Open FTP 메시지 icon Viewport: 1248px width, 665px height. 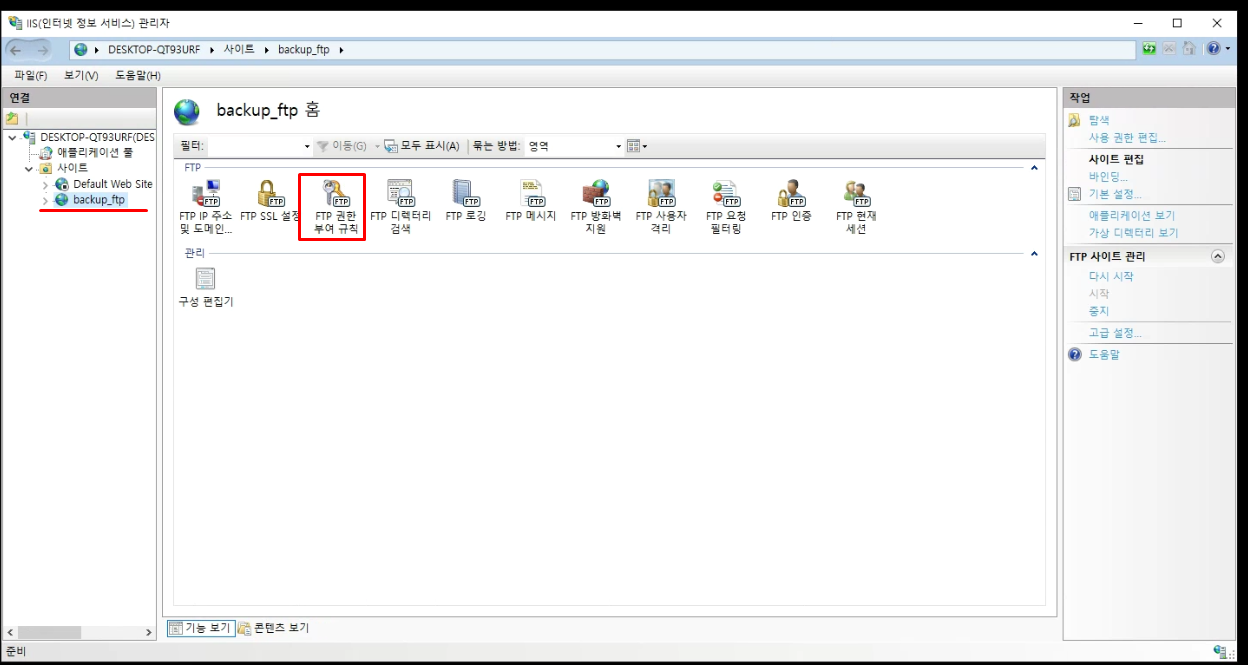(x=531, y=201)
